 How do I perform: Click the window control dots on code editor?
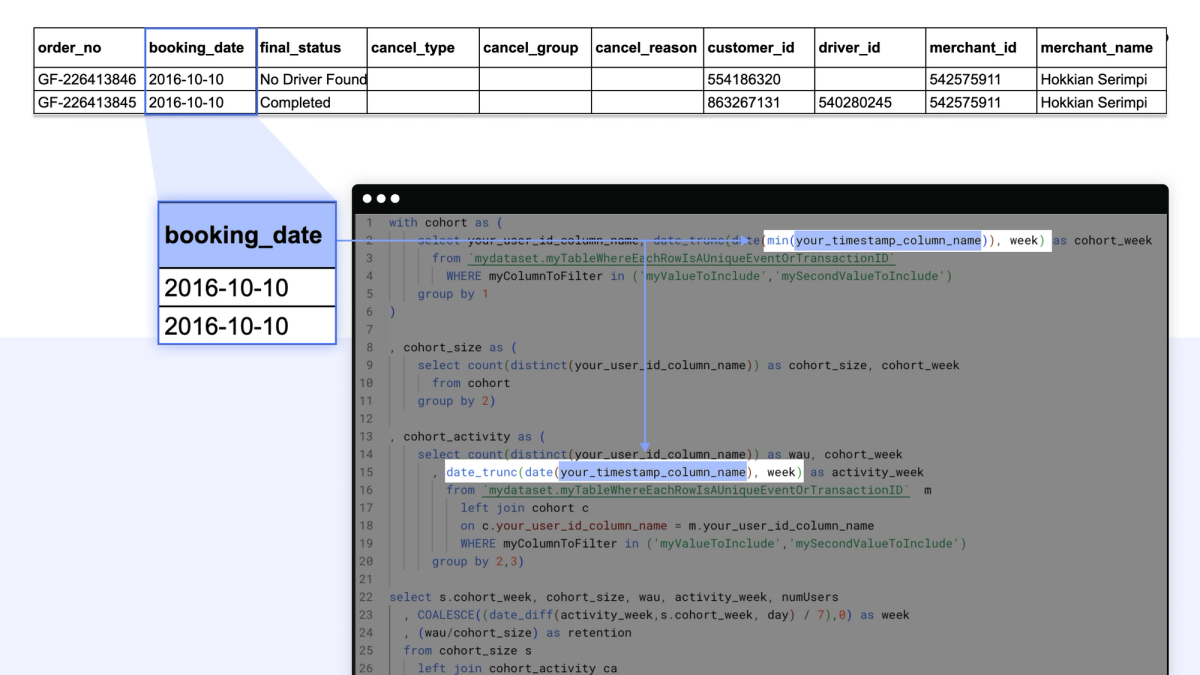[381, 199]
